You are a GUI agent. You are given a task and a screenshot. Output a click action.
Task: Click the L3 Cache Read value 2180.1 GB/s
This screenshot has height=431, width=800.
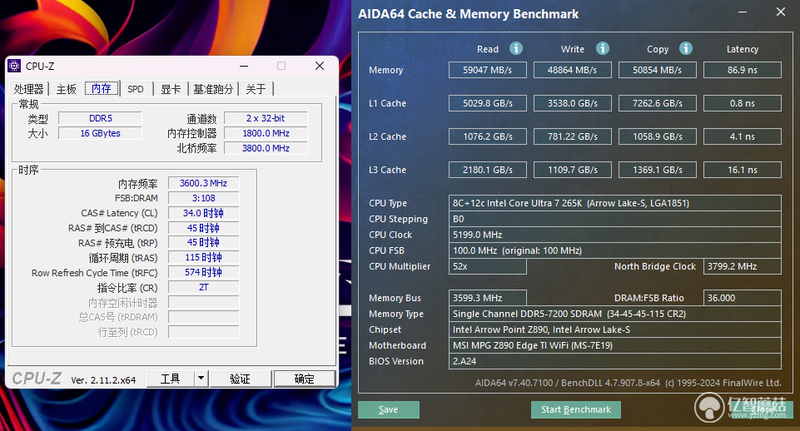tap(488, 170)
